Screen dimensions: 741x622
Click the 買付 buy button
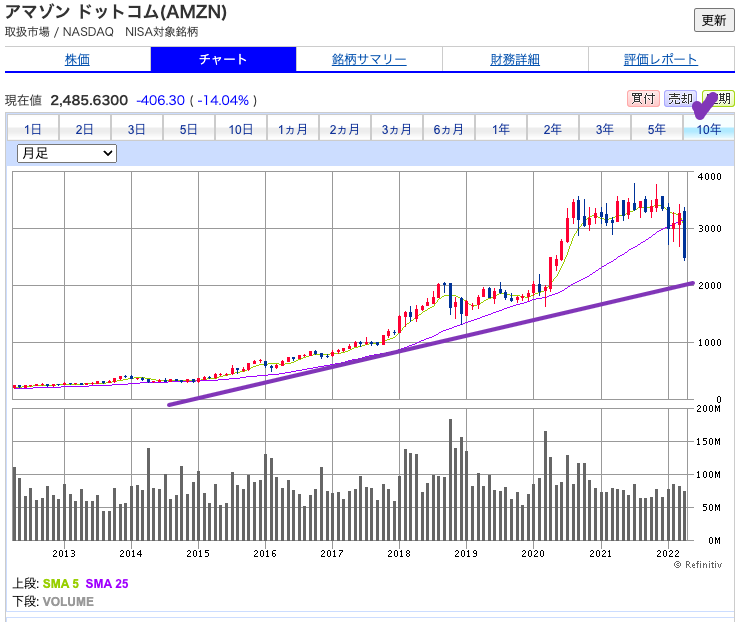(x=643, y=98)
